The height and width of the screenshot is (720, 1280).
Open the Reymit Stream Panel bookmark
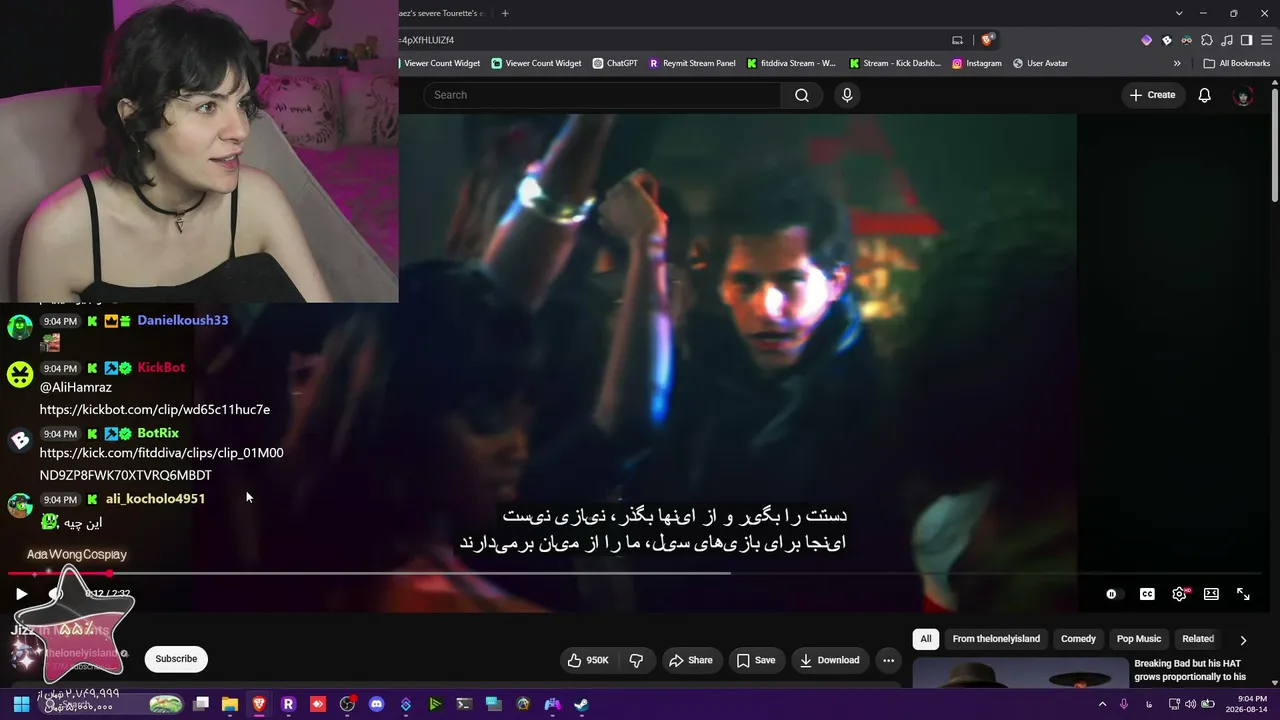pyautogui.click(x=692, y=63)
